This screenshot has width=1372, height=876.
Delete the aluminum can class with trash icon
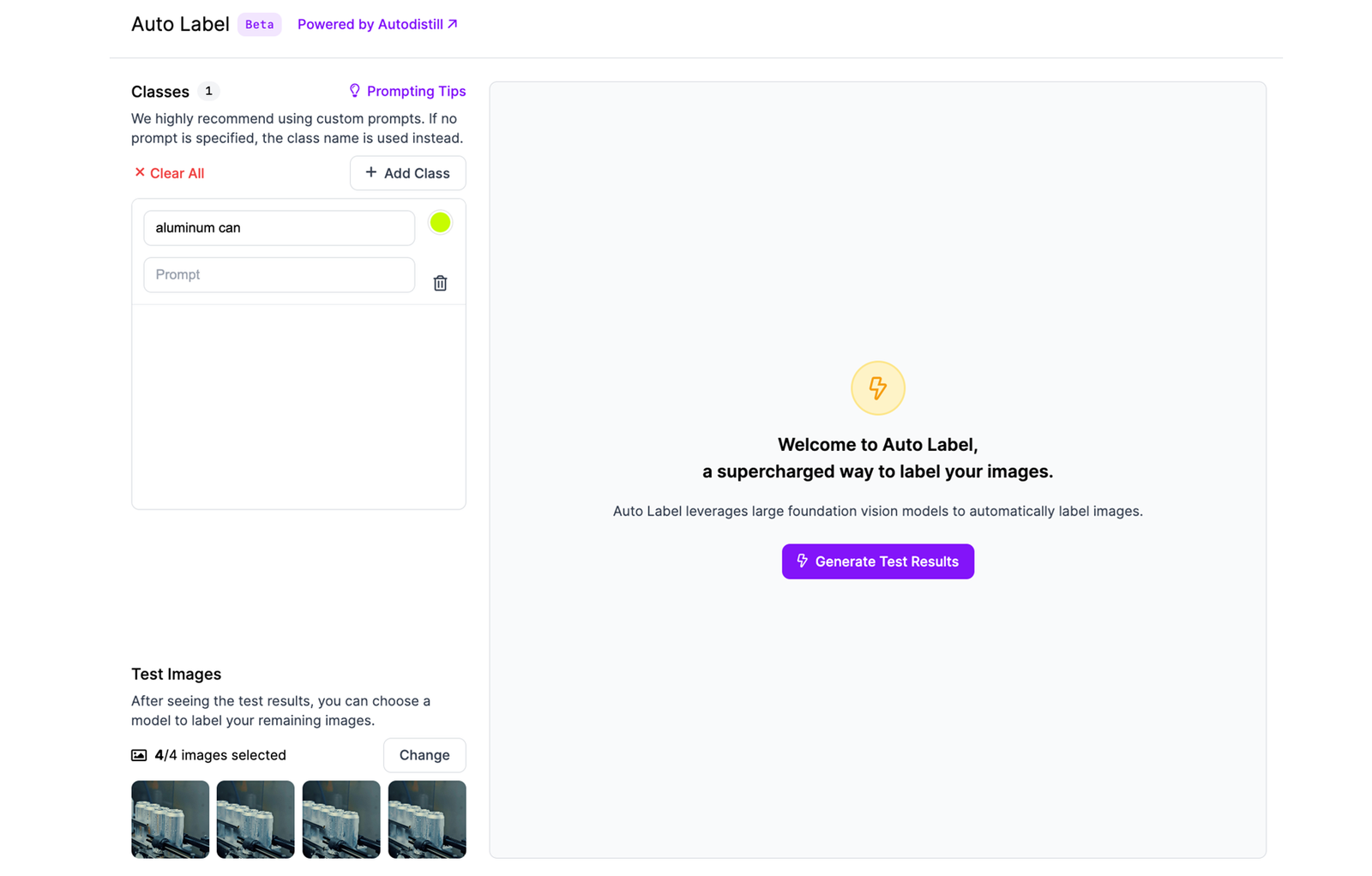click(440, 283)
